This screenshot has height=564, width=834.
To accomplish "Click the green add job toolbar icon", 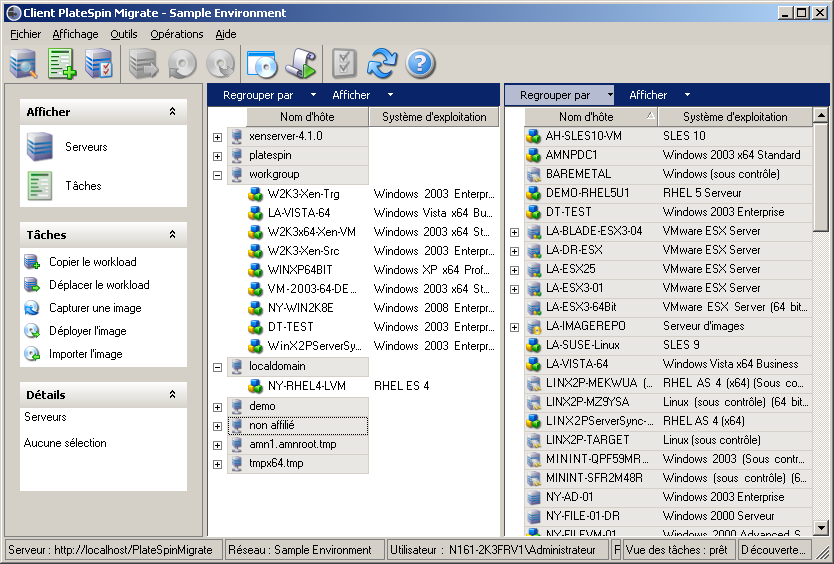I will tap(62, 64).
